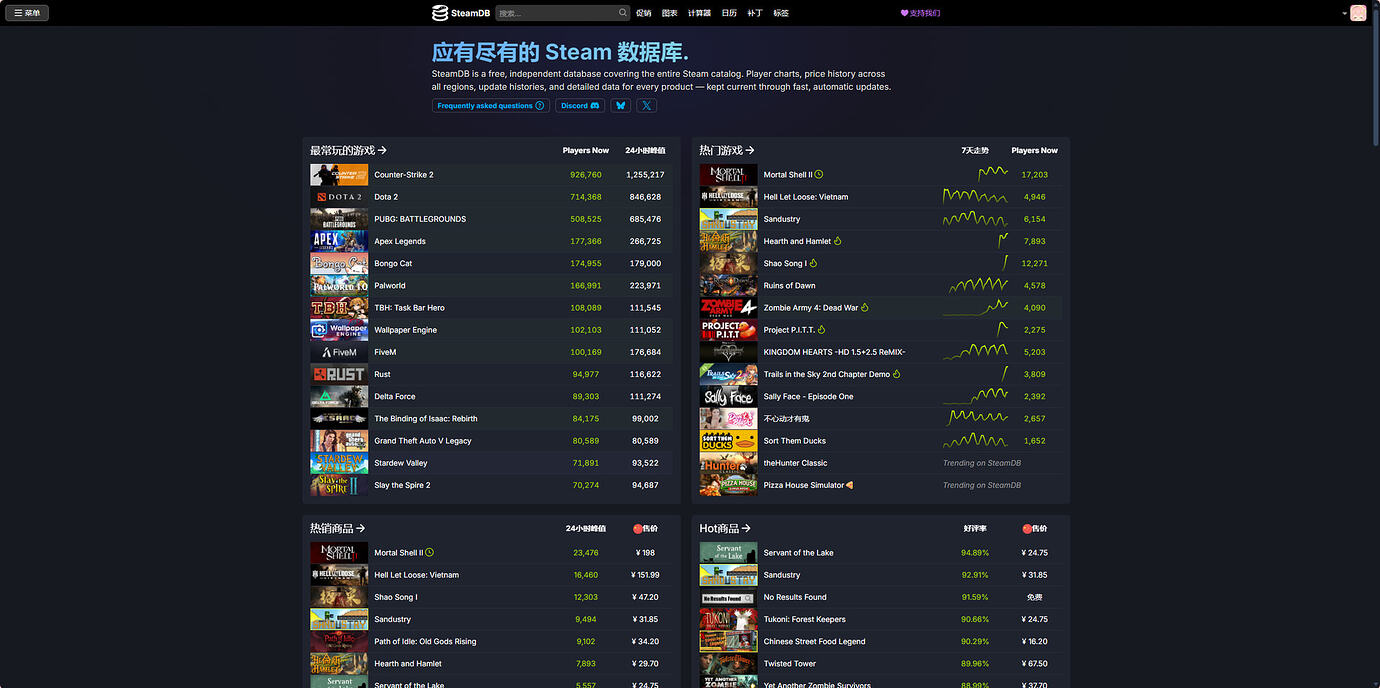Open PUBG: BATTLEGROUNDS row
1380x688 pixels.
pos(491,219)
